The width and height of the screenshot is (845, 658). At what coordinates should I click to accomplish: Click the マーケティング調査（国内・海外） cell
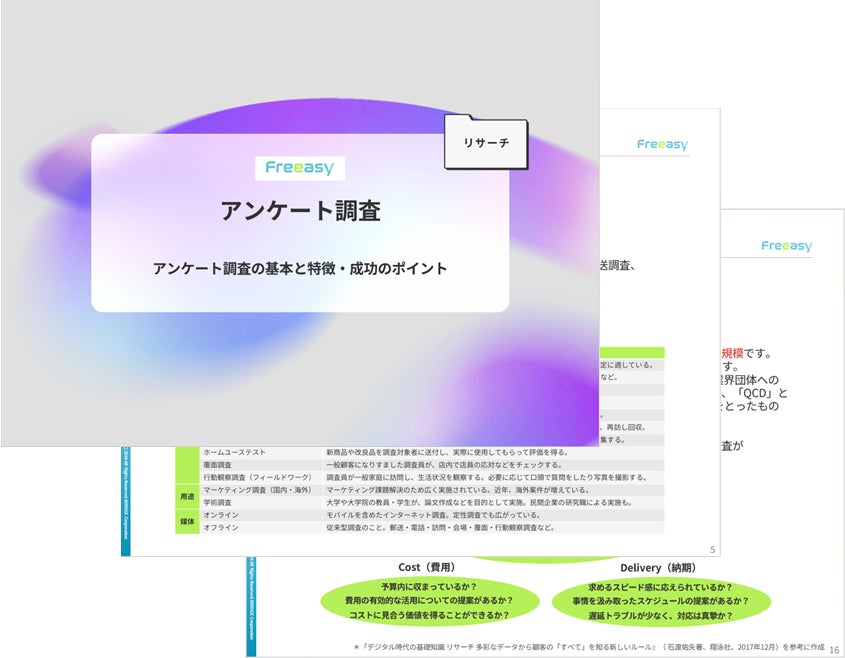[x=257, y=490]
